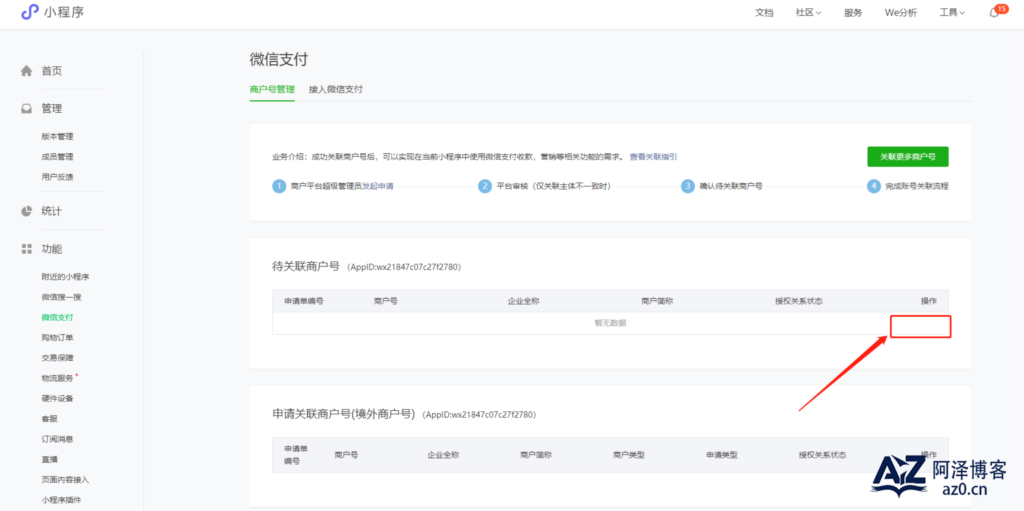Click the 管理 inbox icon
1024x511 pixels.
coord(26,108)
